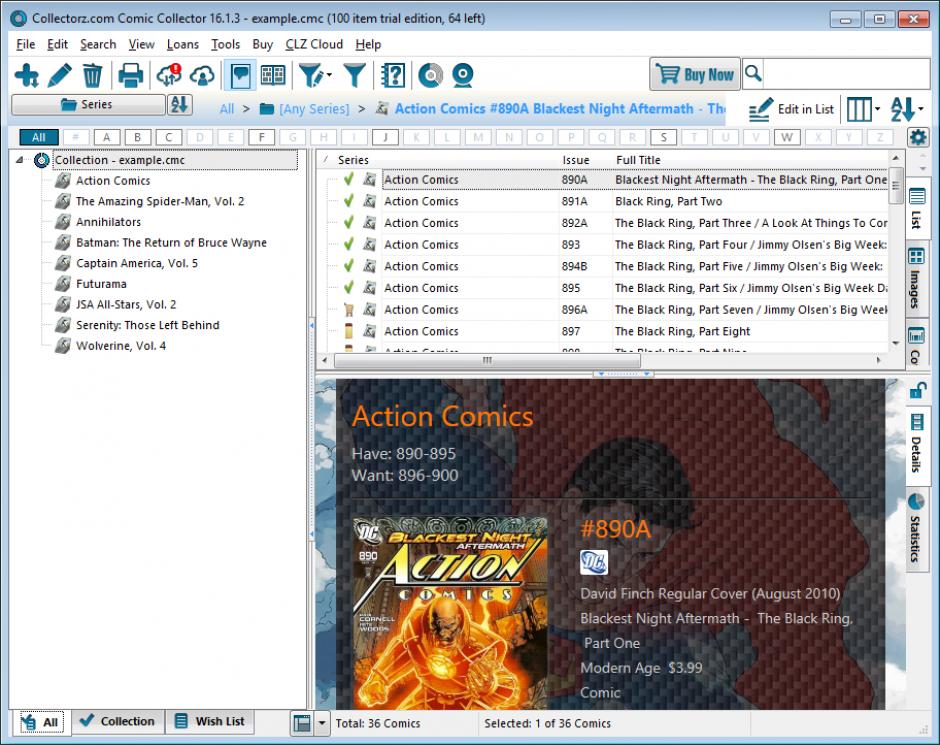Click the search magnifier icon
Viewport: 940px width, 745px height.
pyautogui.click(x=753, y=74)
